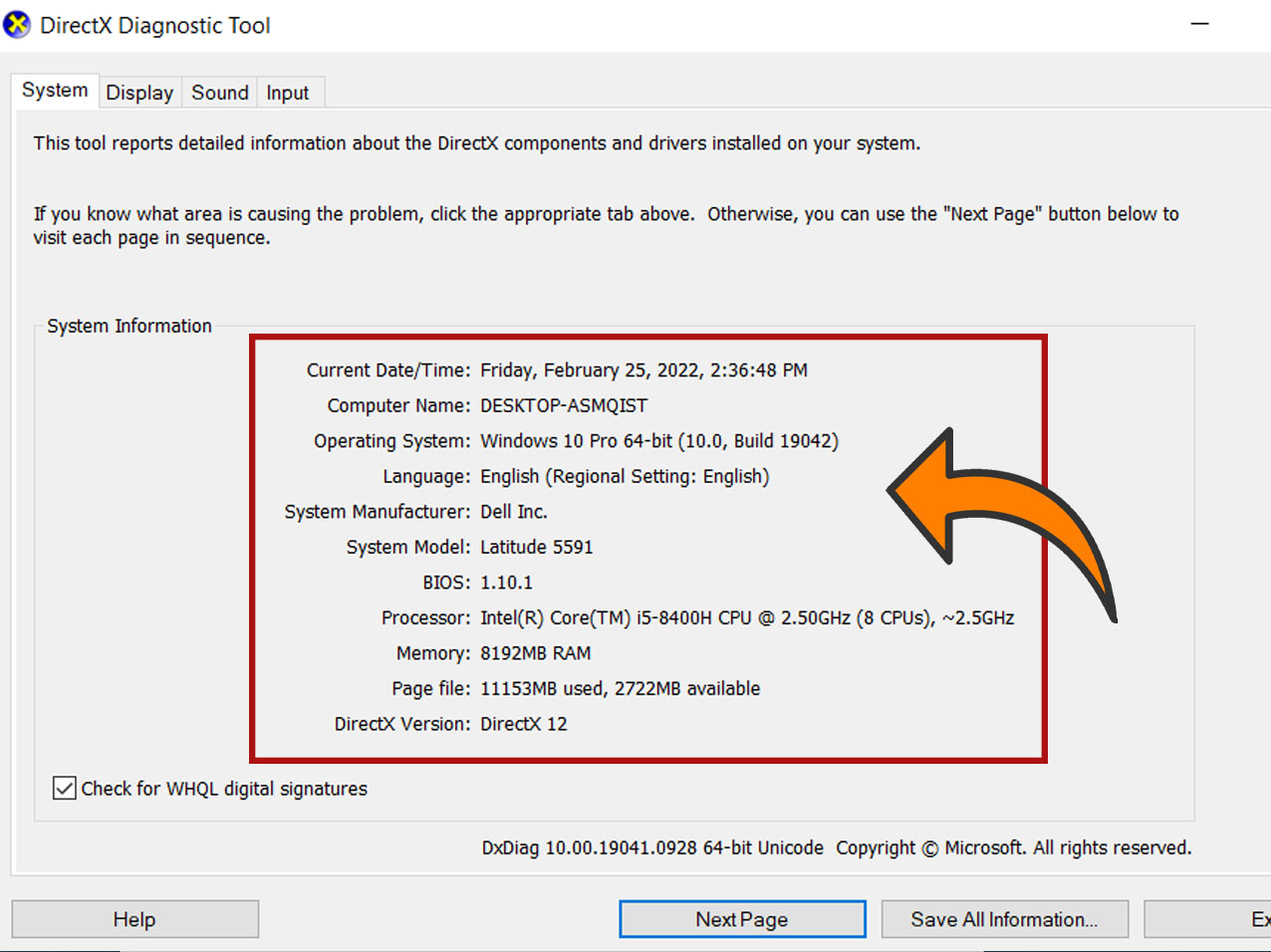1271x952 pixels.
Task: Toggle Check for WHQL digital signatures checkbox
Action: click(65, 789)
